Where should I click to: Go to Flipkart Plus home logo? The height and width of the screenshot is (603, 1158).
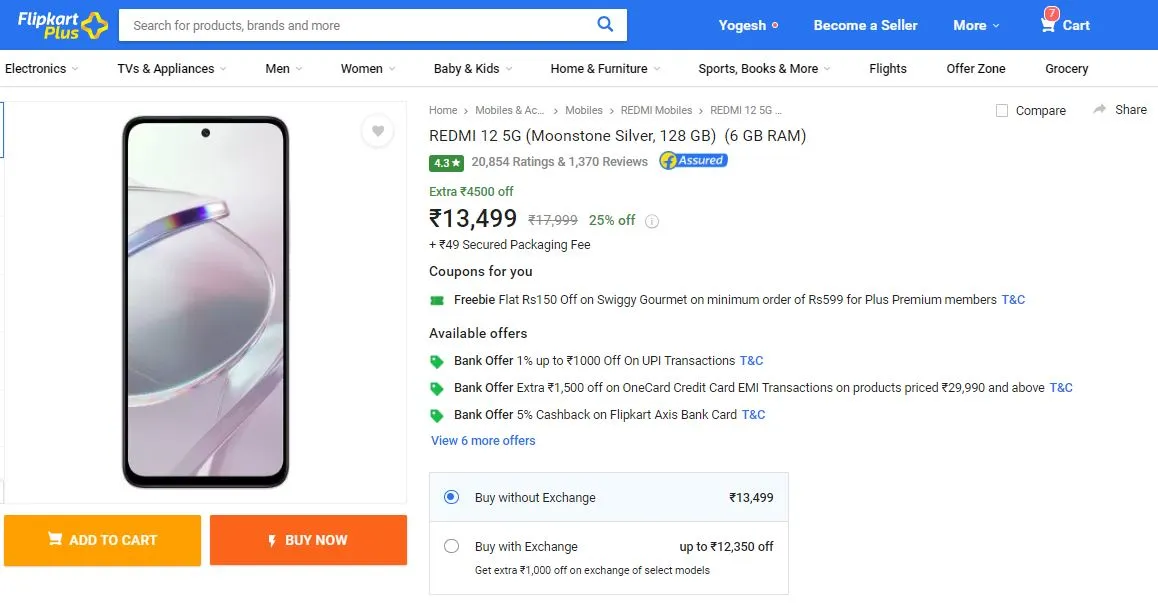[x=63, y=25]
